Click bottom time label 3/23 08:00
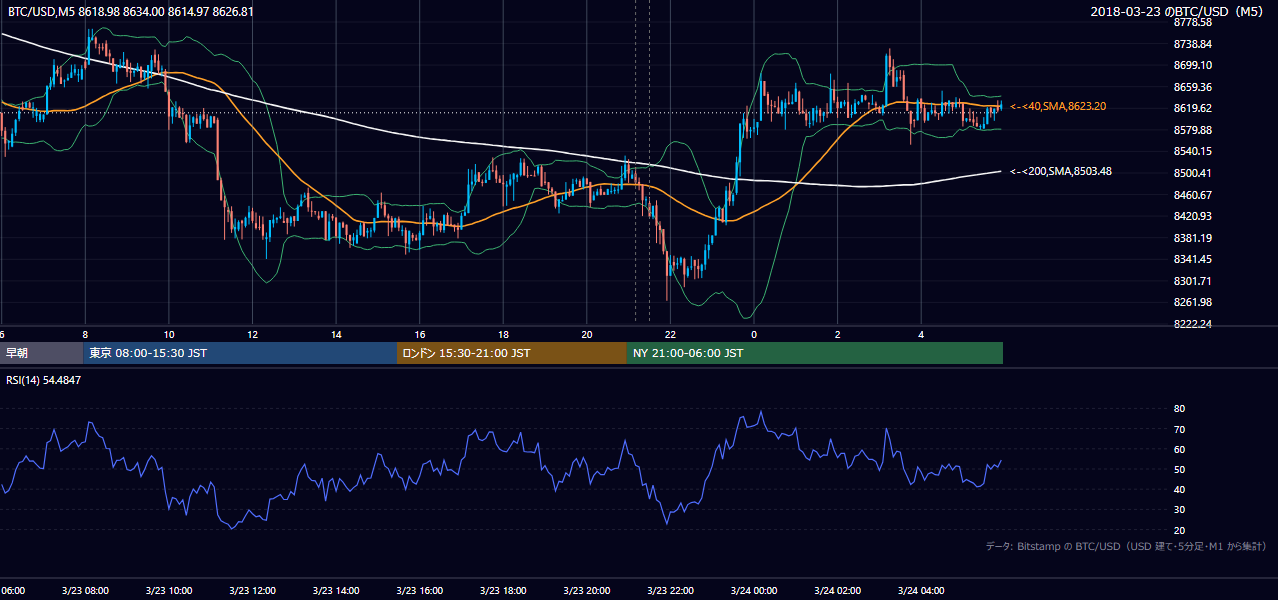Image resolution: width=1278 pixels, height=600 pixels. tap(86, 590)
